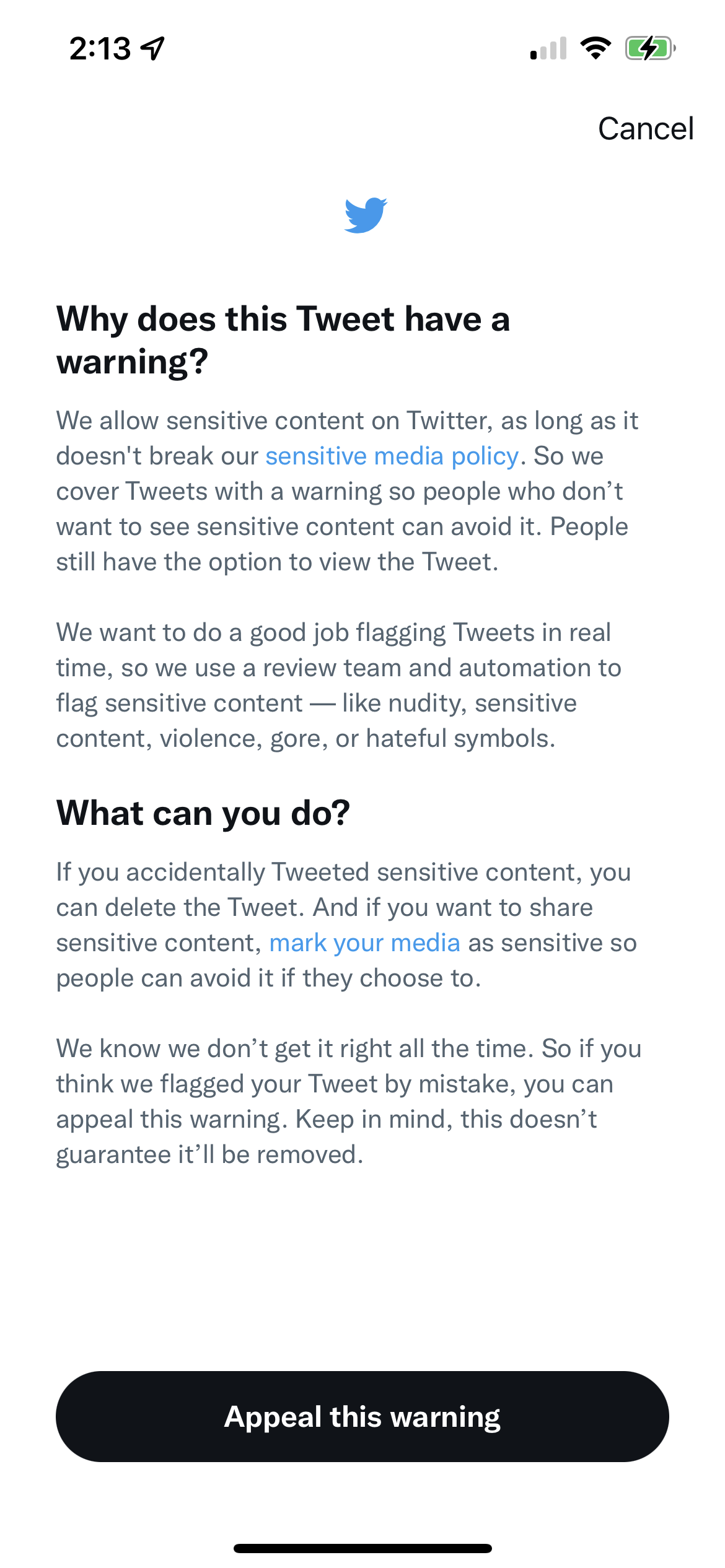Image resolution: width=725 pixels, height=1568 pixels.
Task: Tap the Wi-Fi status icon
Action: click(x=595, y=48)
